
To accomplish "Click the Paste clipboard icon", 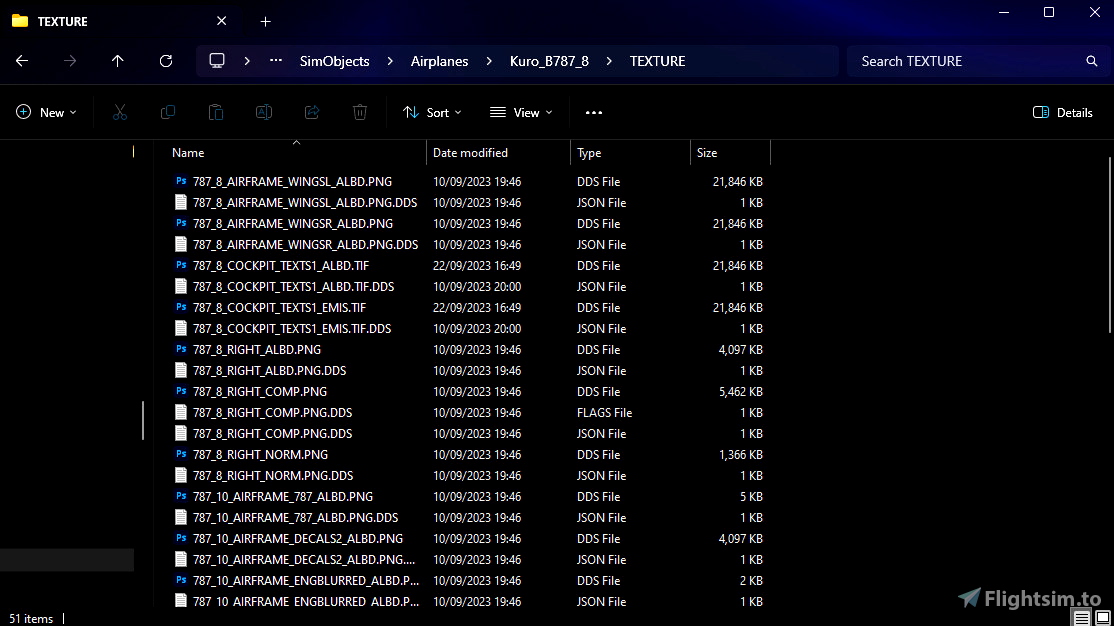I will coord(216,113).
